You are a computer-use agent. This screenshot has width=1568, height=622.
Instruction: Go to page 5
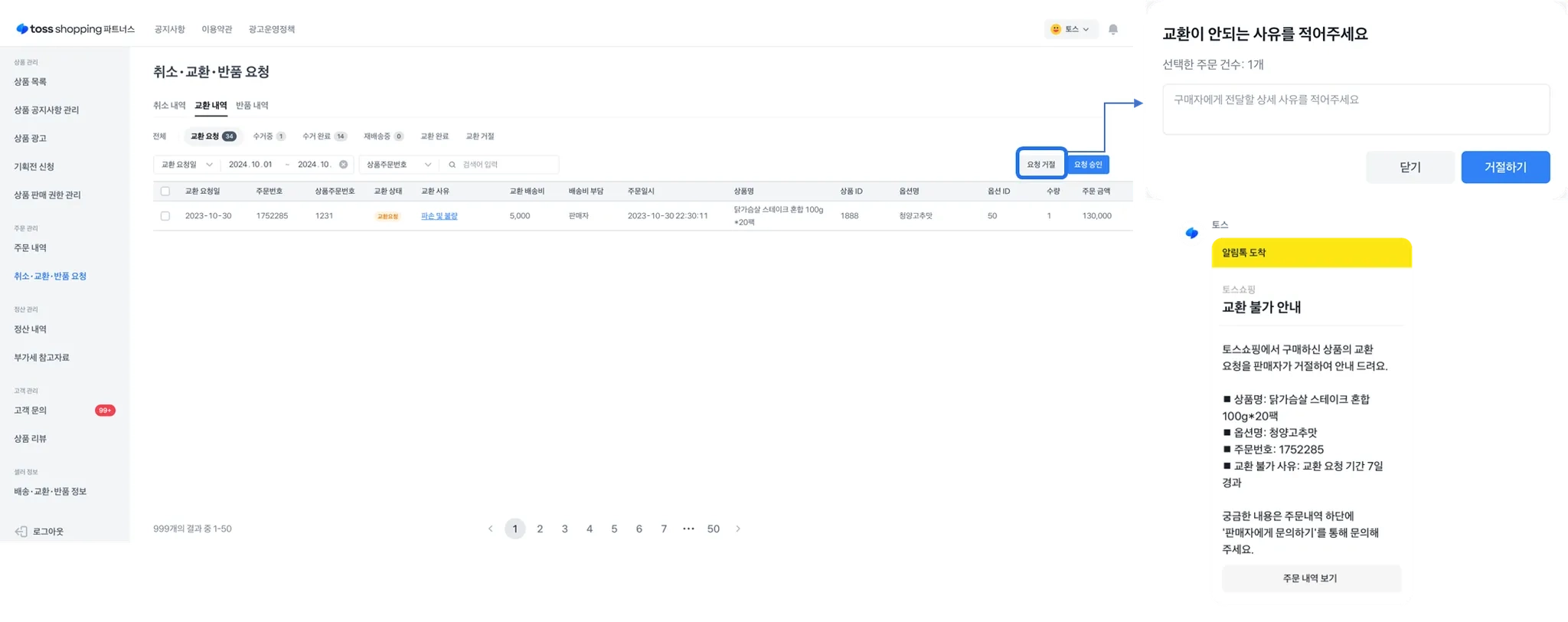coord(614,529)
